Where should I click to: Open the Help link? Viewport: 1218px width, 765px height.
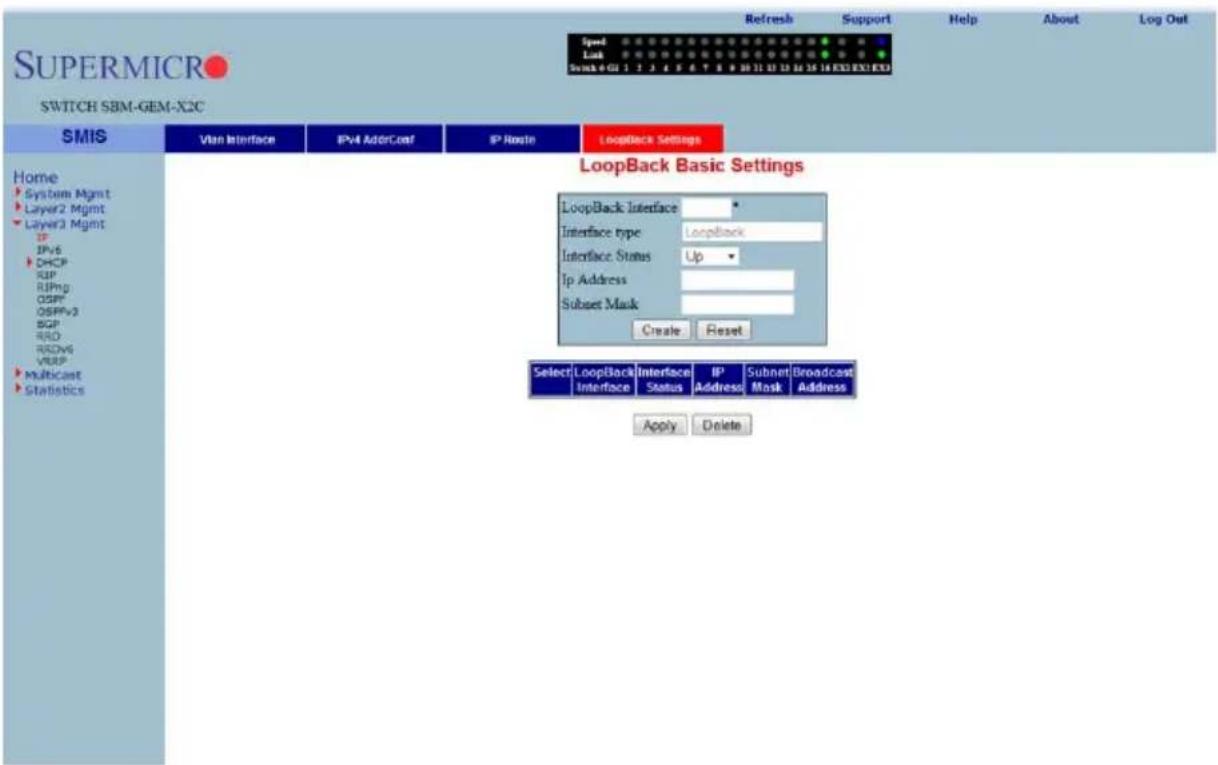coord(962,19)
